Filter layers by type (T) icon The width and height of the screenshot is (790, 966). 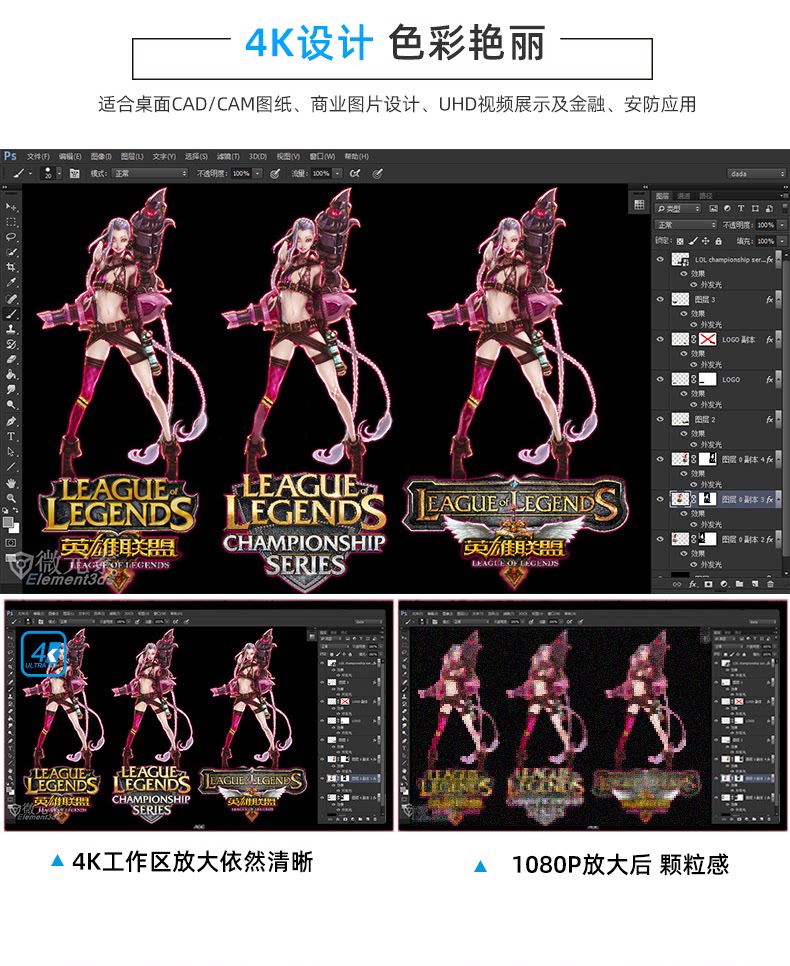coord(741,209)
